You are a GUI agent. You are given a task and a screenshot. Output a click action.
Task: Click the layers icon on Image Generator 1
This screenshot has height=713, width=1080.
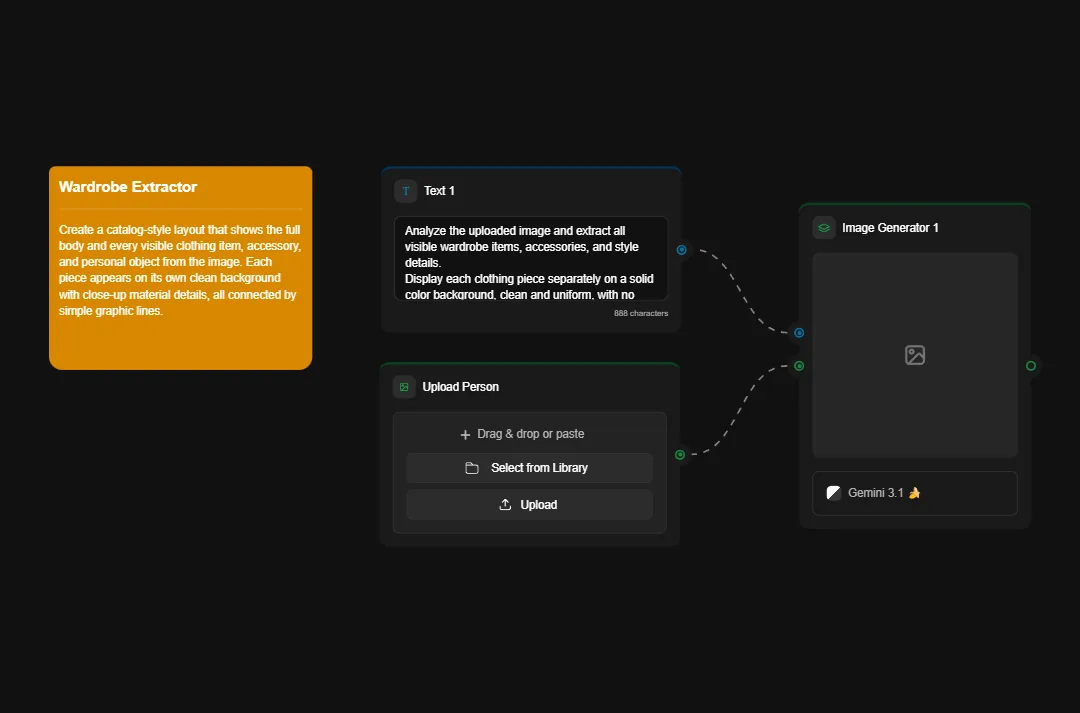(x=823, y=227)
